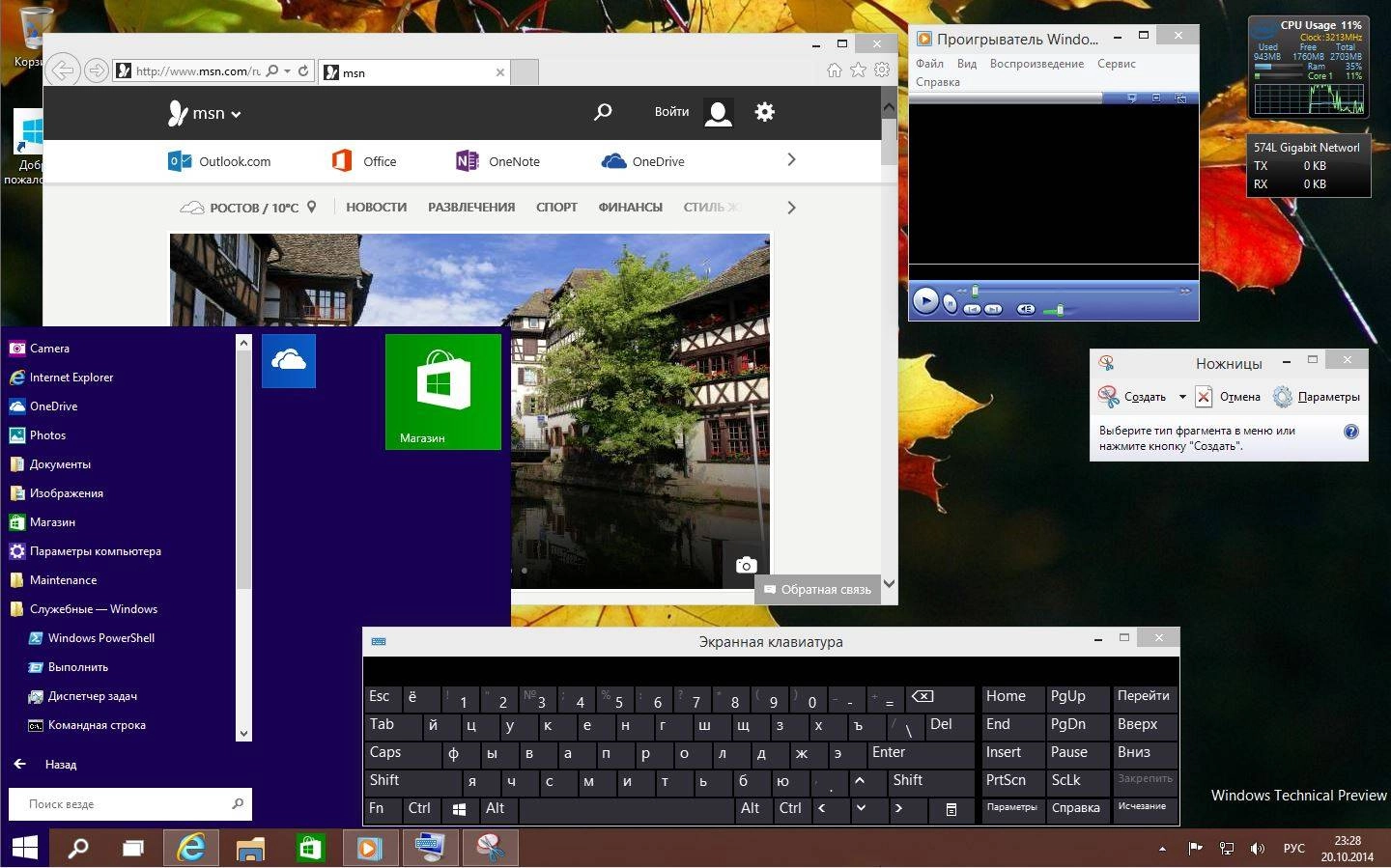Viewport: 1391px width, 868px height.
Task: Expand the Maintenance folder in Start menu
Action: [63, 580]
